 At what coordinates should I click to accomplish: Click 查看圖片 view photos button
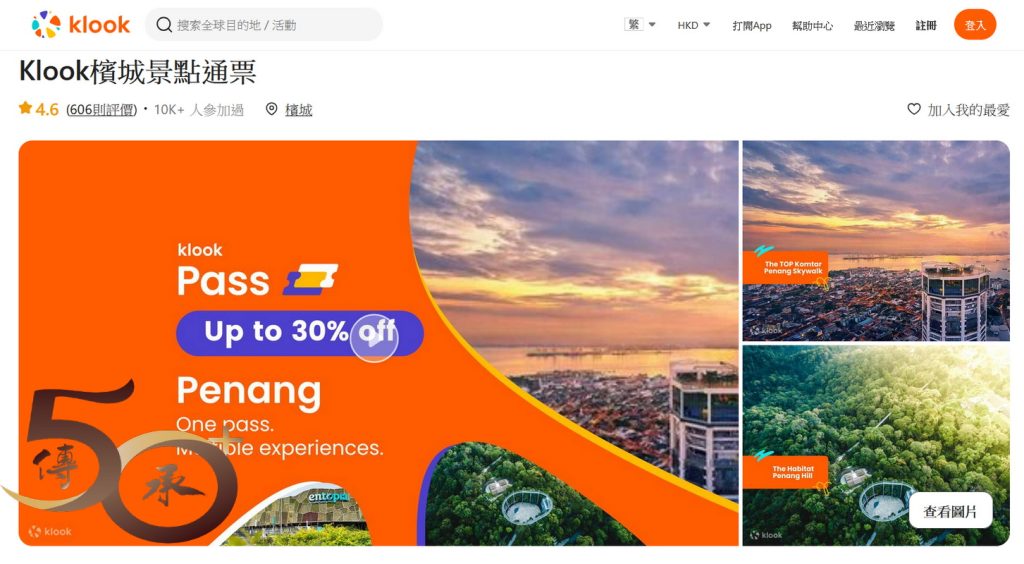950,511
